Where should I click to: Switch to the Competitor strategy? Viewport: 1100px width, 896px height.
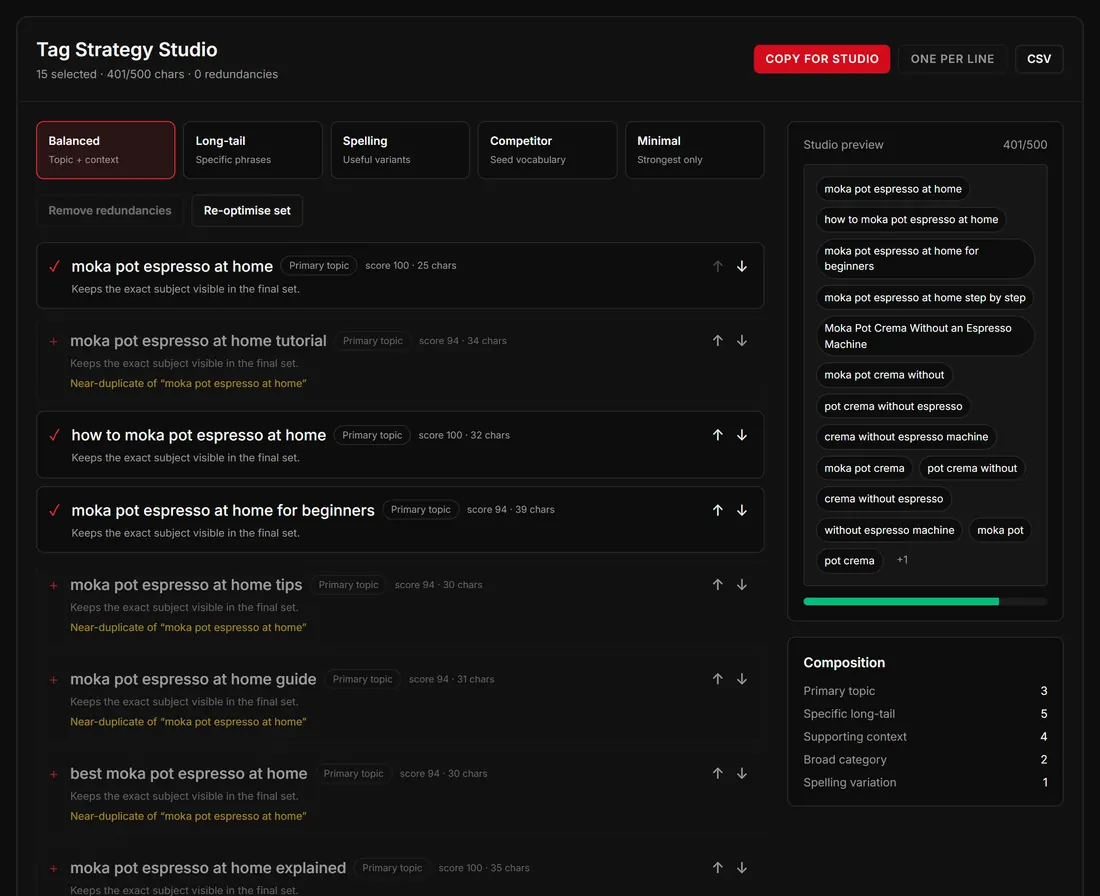(x=547, y=150)
